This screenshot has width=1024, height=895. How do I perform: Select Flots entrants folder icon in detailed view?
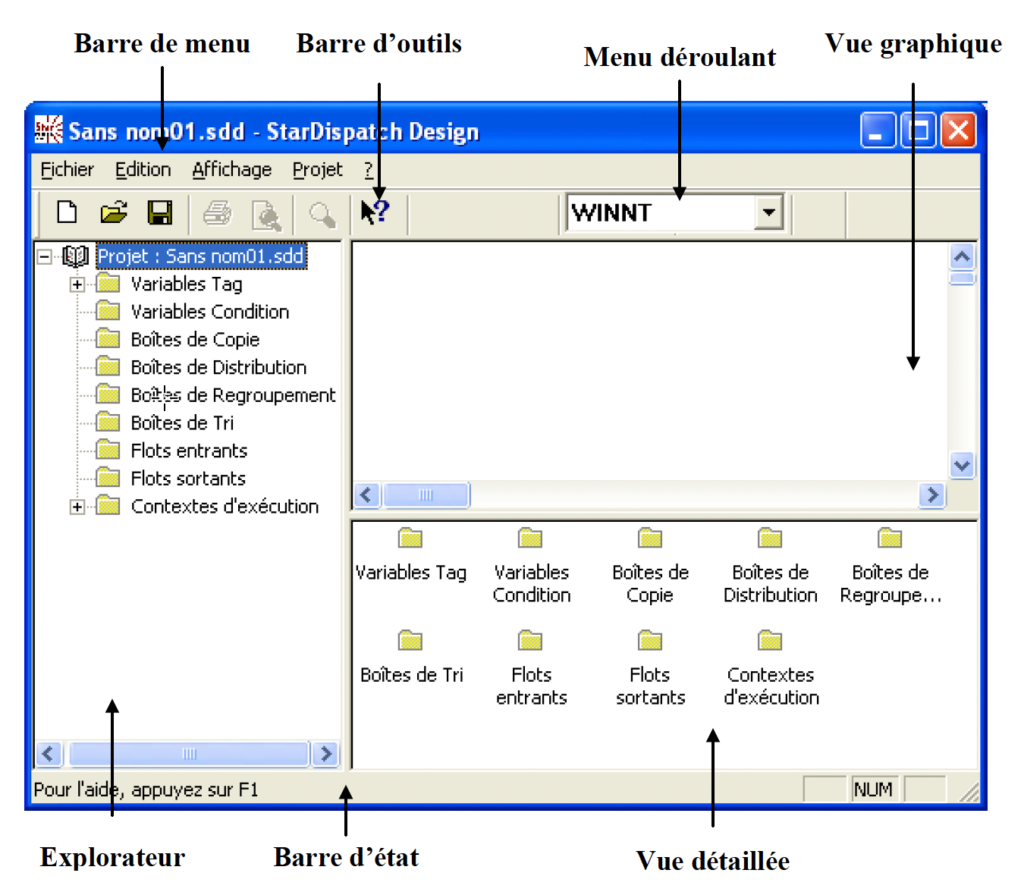pos(530,641)
